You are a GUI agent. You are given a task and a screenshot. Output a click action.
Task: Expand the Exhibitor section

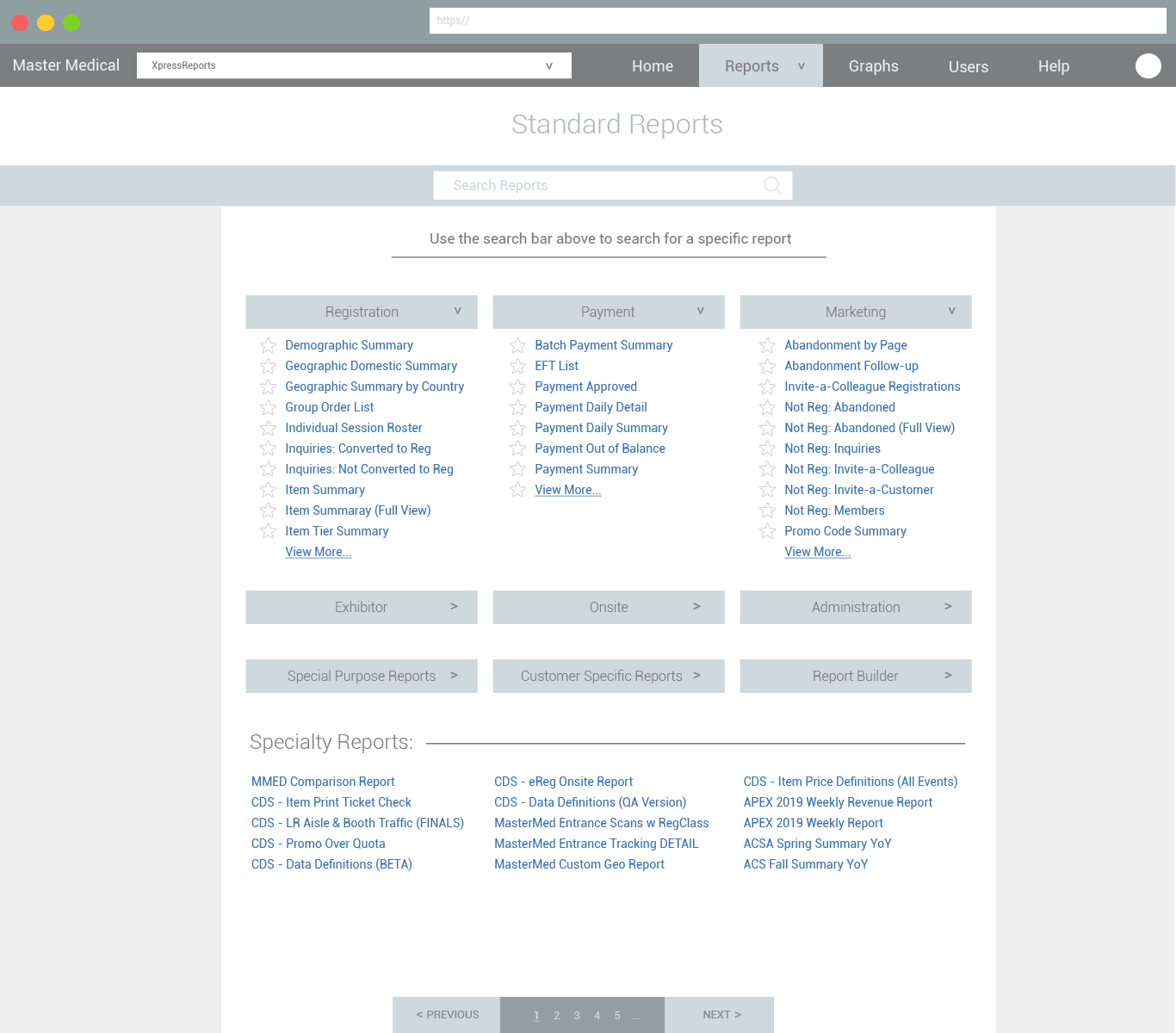[362, 607]
